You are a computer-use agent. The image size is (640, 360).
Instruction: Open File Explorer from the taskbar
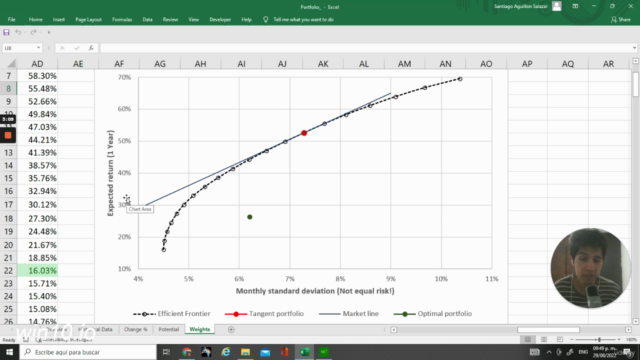coord(245,352)
